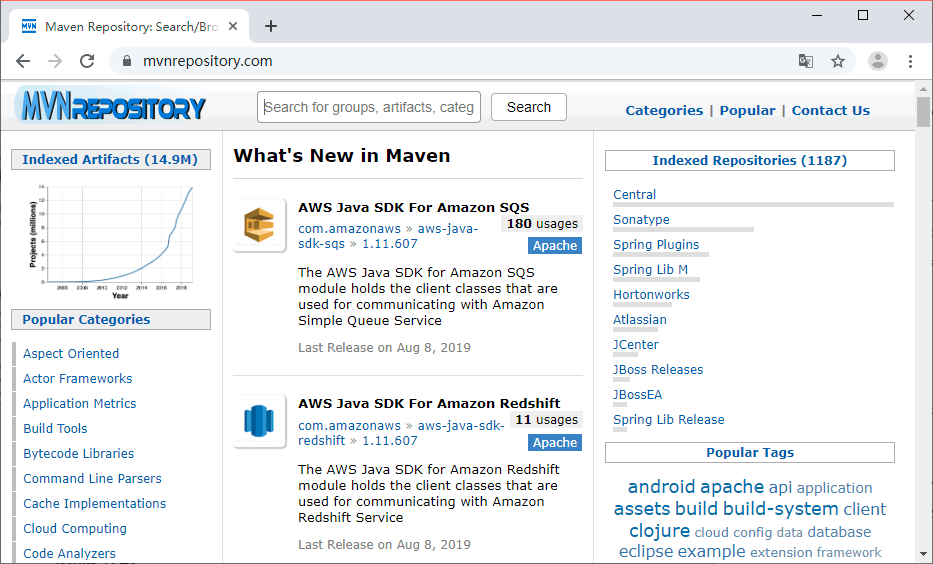
Task: Open the translate page icon
Action: (x=806, y=61)
